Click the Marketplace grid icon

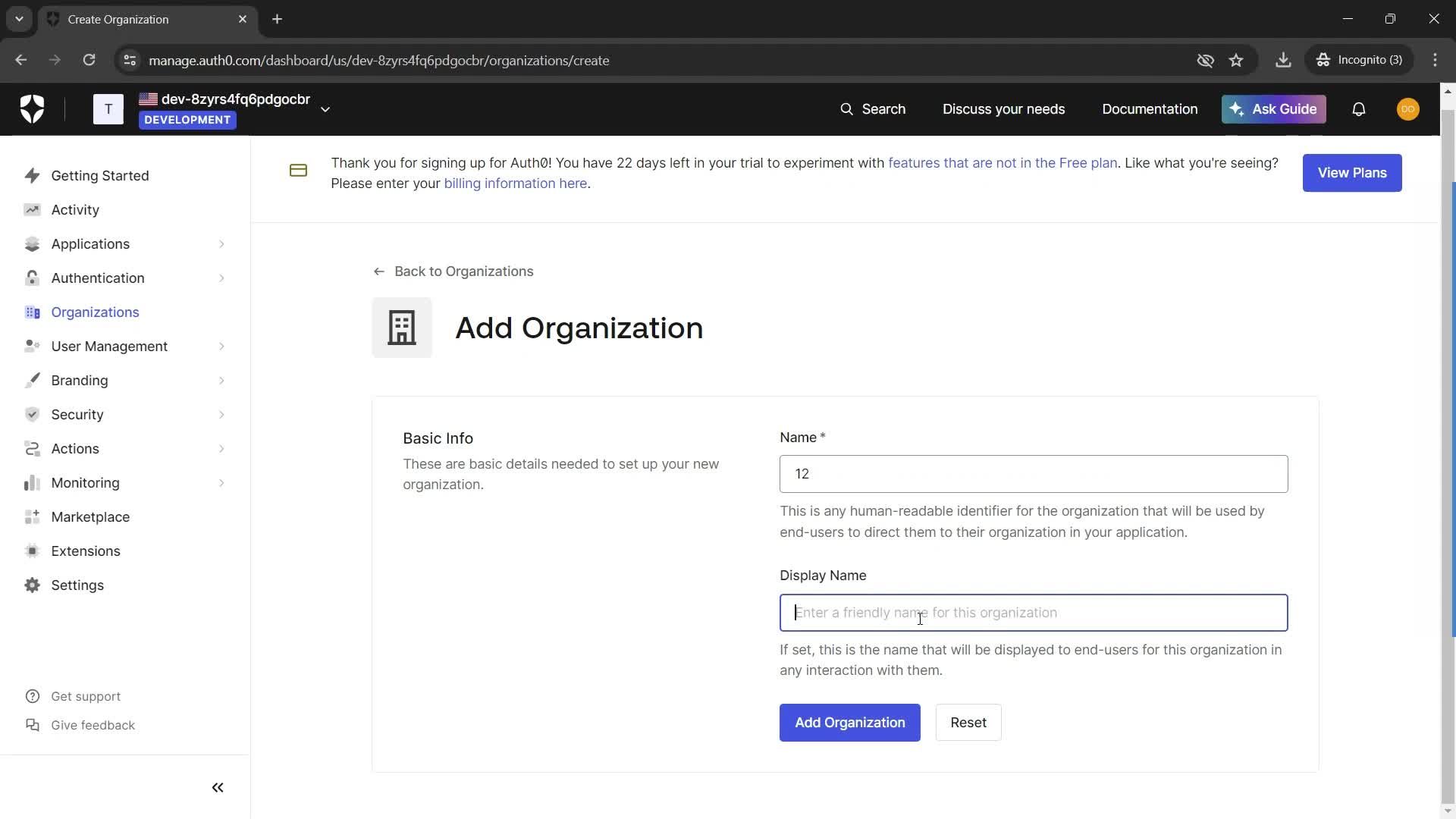pyautogui.click(x=32, y=517)
